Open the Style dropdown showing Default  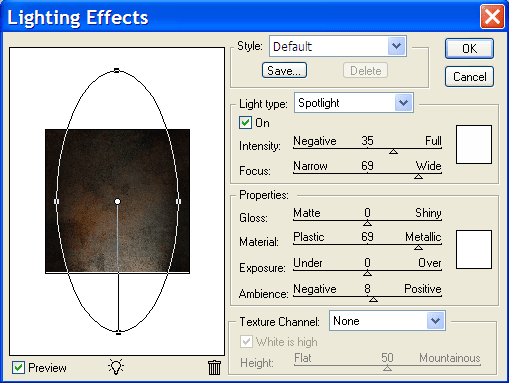338,46
